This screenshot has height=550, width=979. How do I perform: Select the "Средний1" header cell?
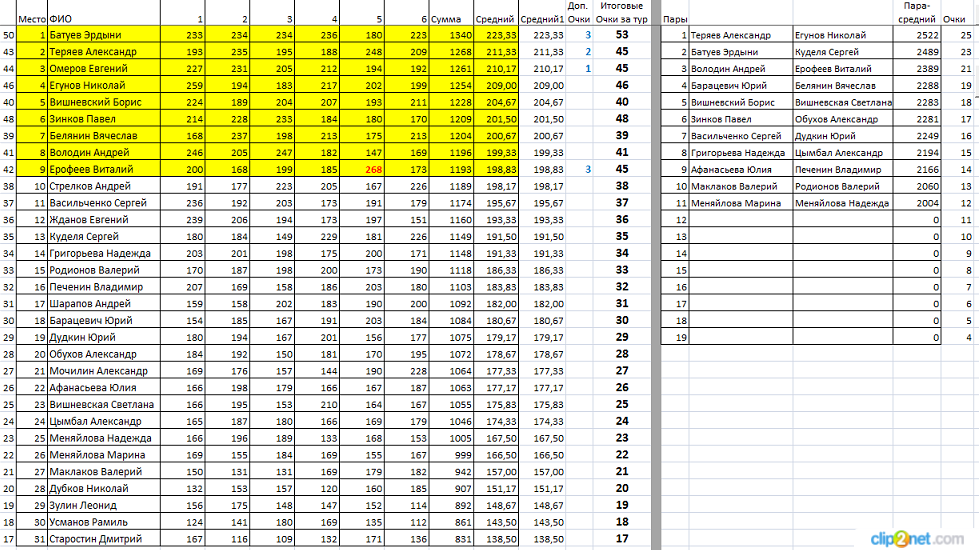pyautogui.click(x=542, y=19)
